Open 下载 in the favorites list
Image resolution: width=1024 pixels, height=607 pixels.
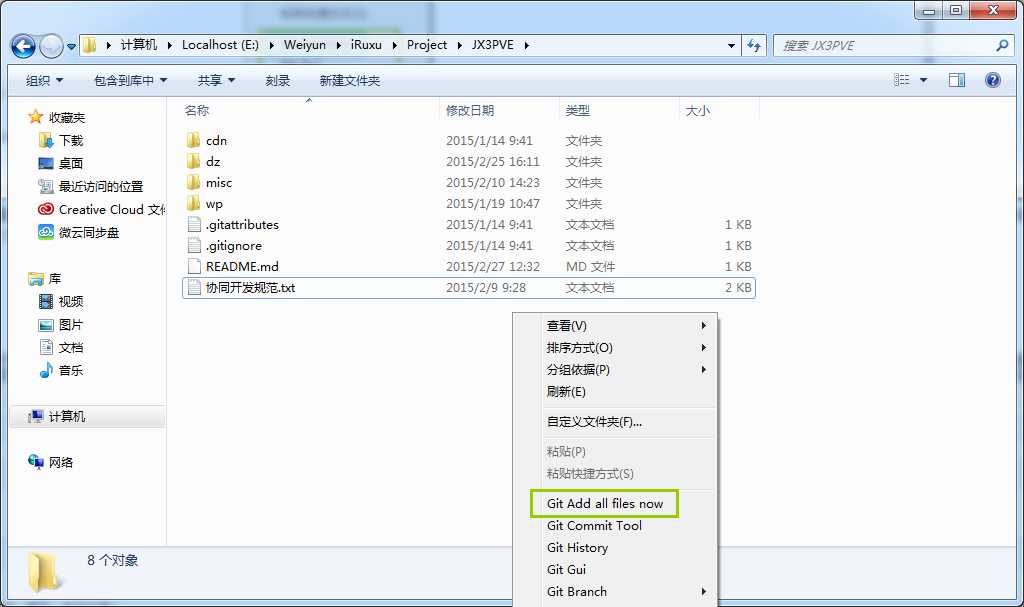(71, 140)
